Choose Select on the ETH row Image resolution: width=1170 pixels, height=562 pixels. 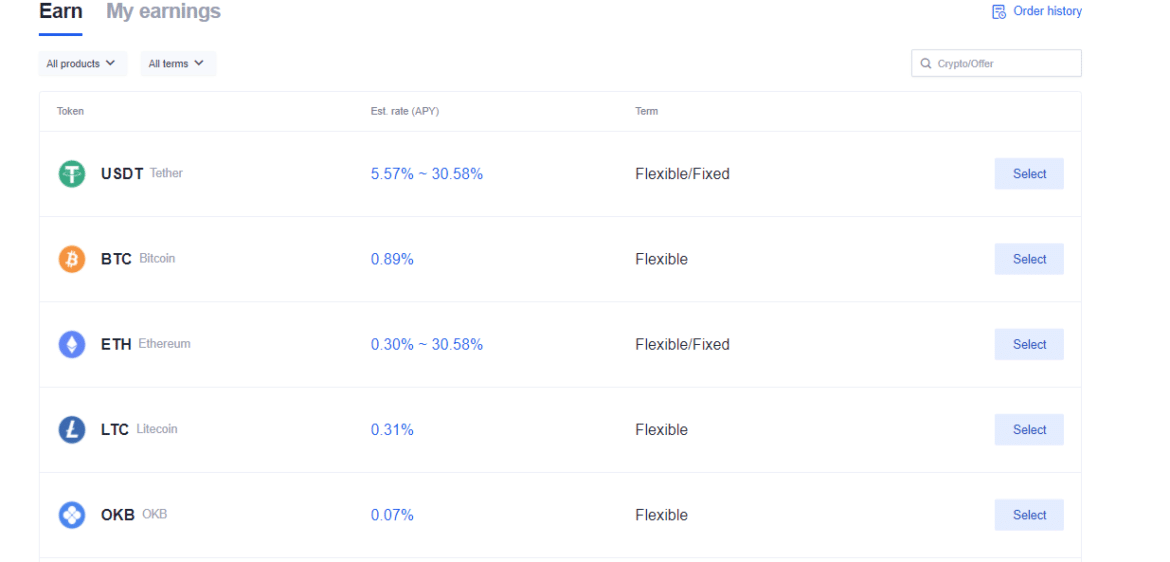click(x=1029, y=344)
